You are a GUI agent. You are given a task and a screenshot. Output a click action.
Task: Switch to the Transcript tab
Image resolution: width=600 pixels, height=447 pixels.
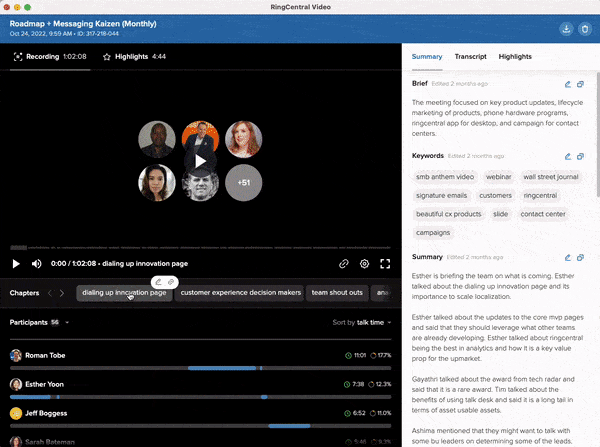pyautogui.click(x=469, y=57)
